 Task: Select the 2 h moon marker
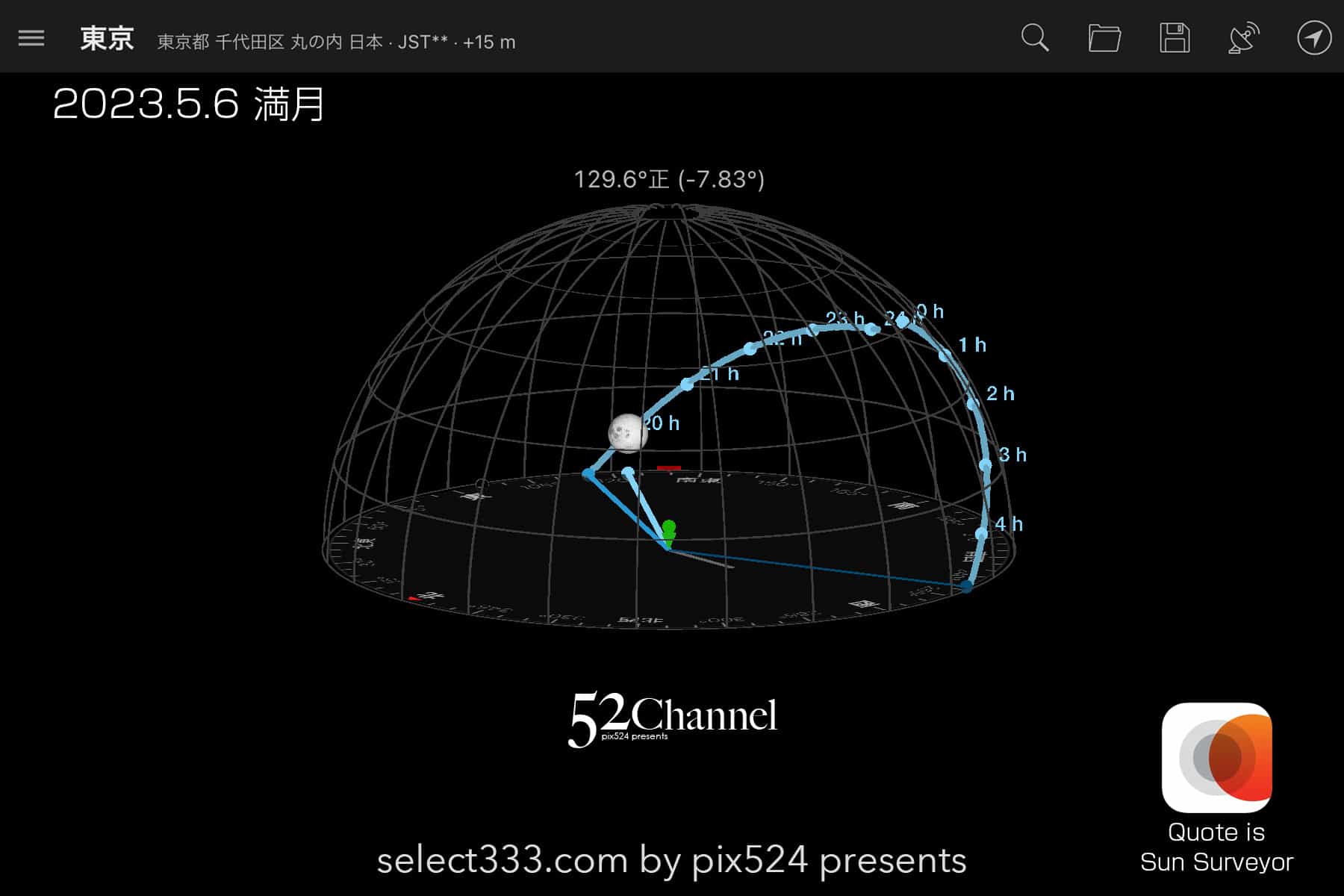pos(972,403)
